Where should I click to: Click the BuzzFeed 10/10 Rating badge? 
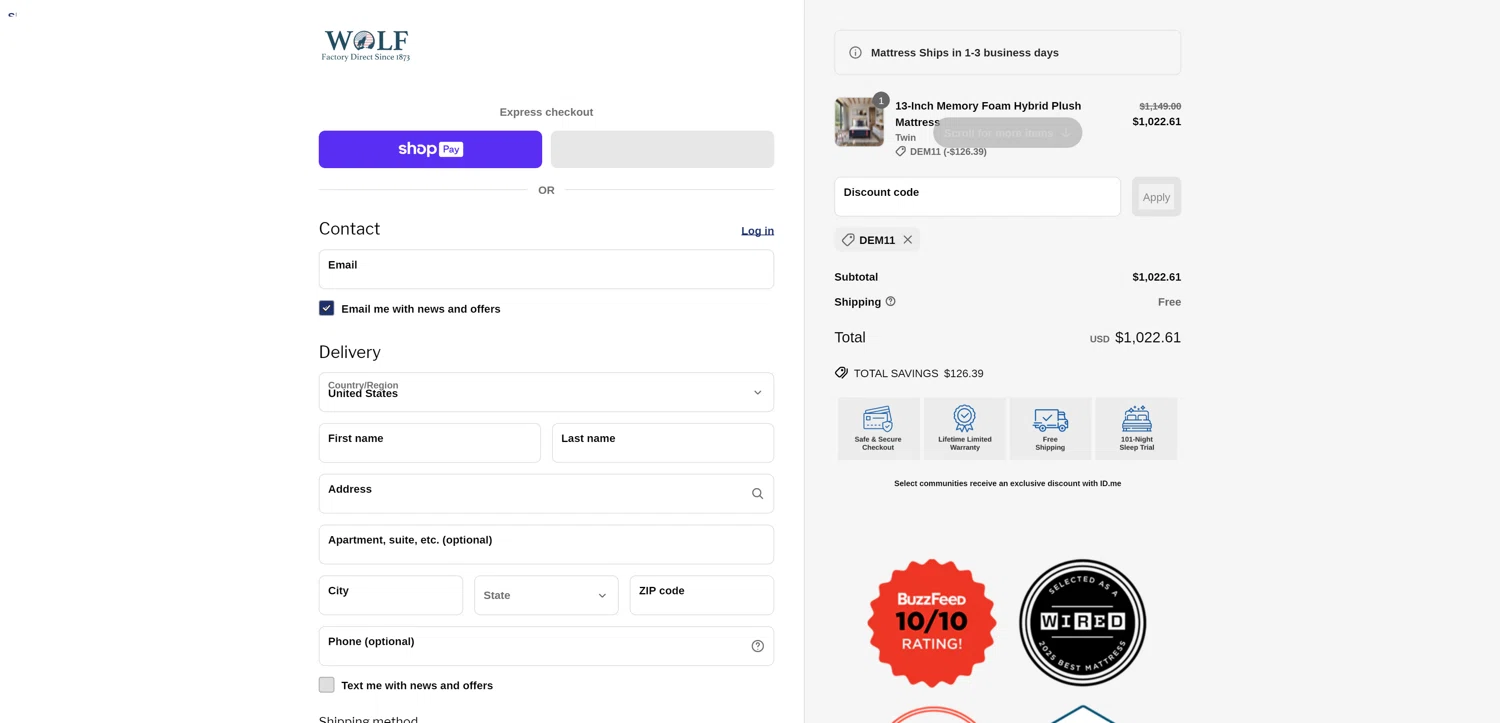pyautogui.click(x=932, y=623)
